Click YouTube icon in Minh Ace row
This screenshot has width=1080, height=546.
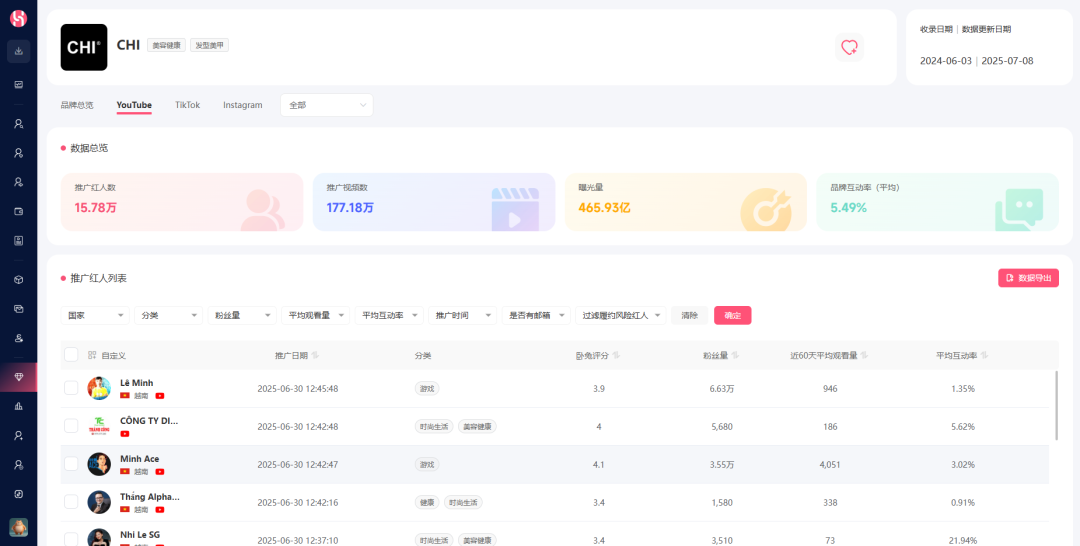tap(160, 472)
